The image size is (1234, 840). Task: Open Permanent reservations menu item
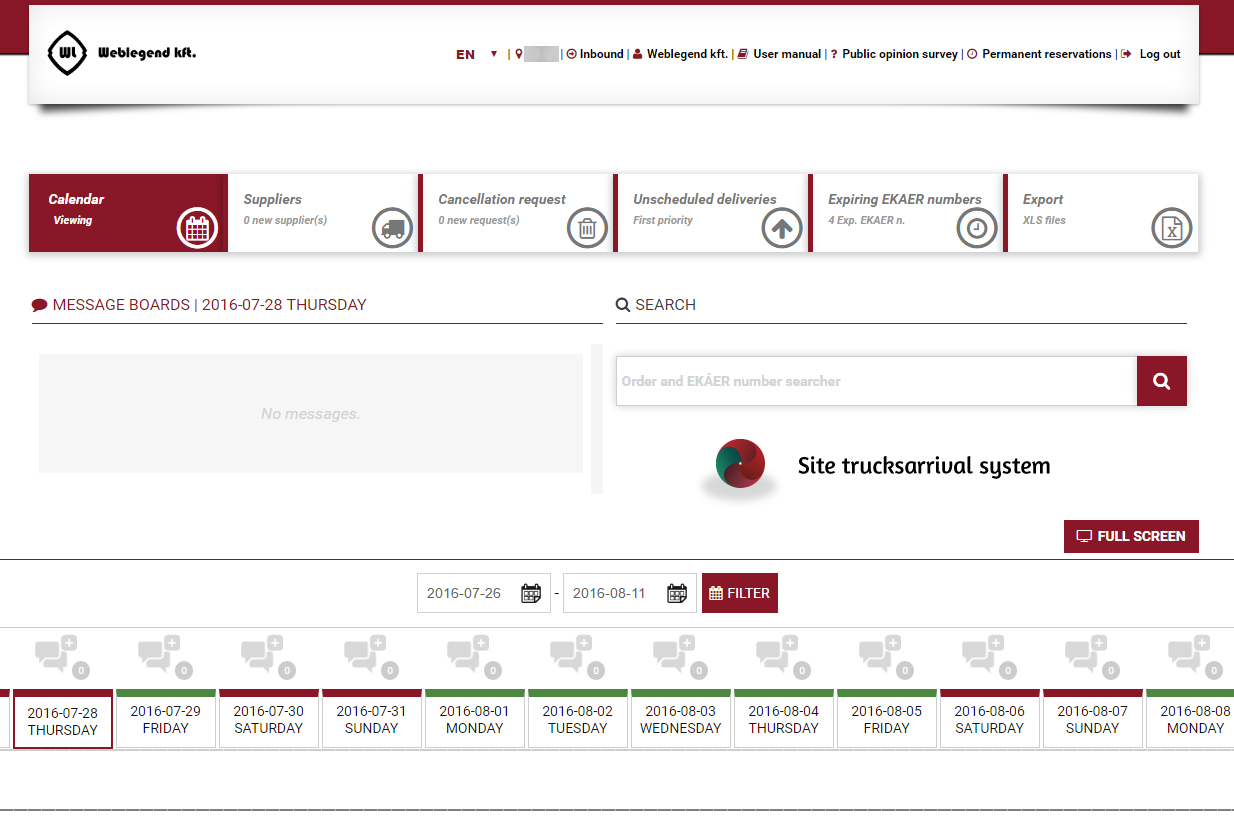[1046, 54]
